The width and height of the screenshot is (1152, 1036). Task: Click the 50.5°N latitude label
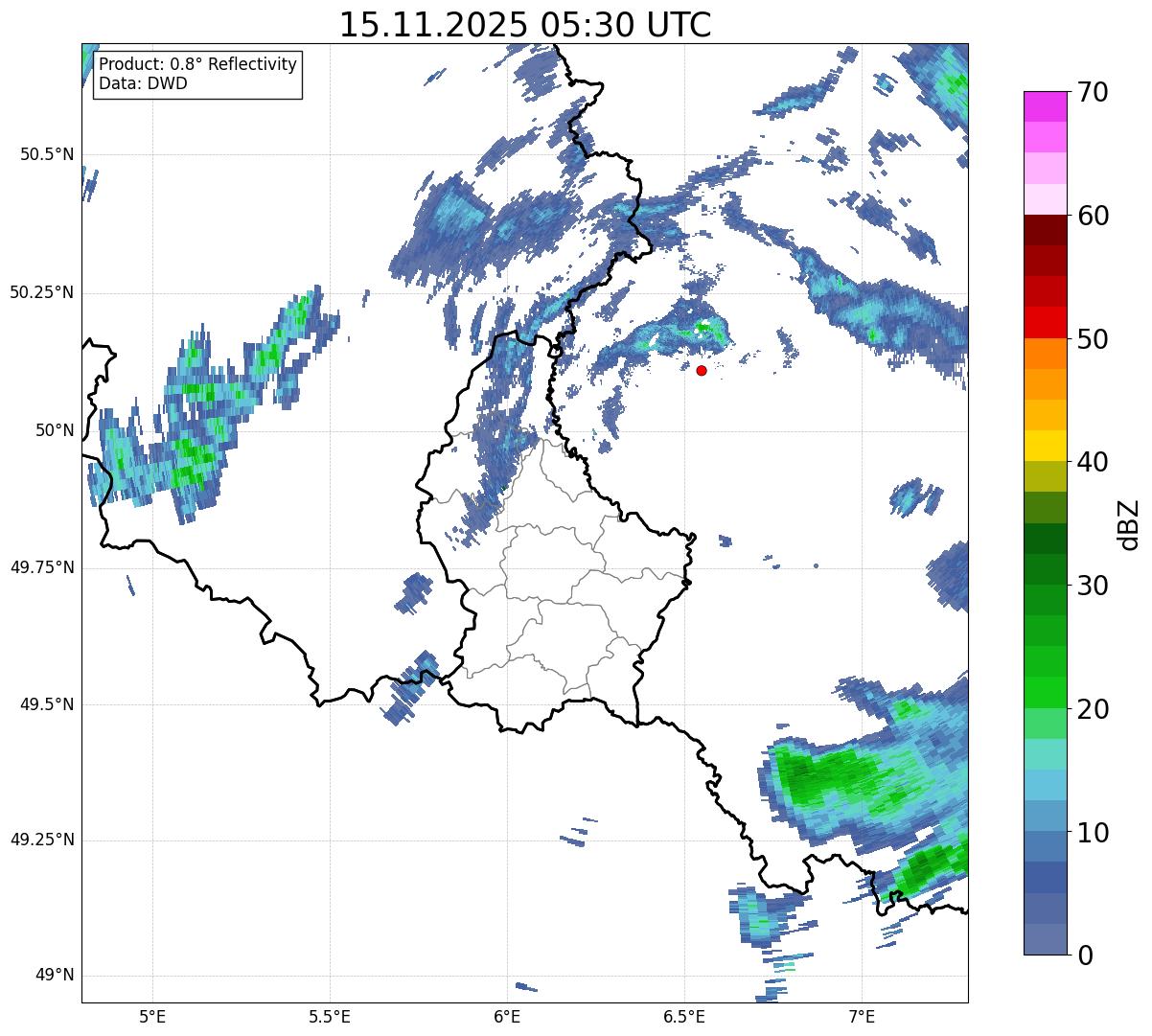point(45,154)
